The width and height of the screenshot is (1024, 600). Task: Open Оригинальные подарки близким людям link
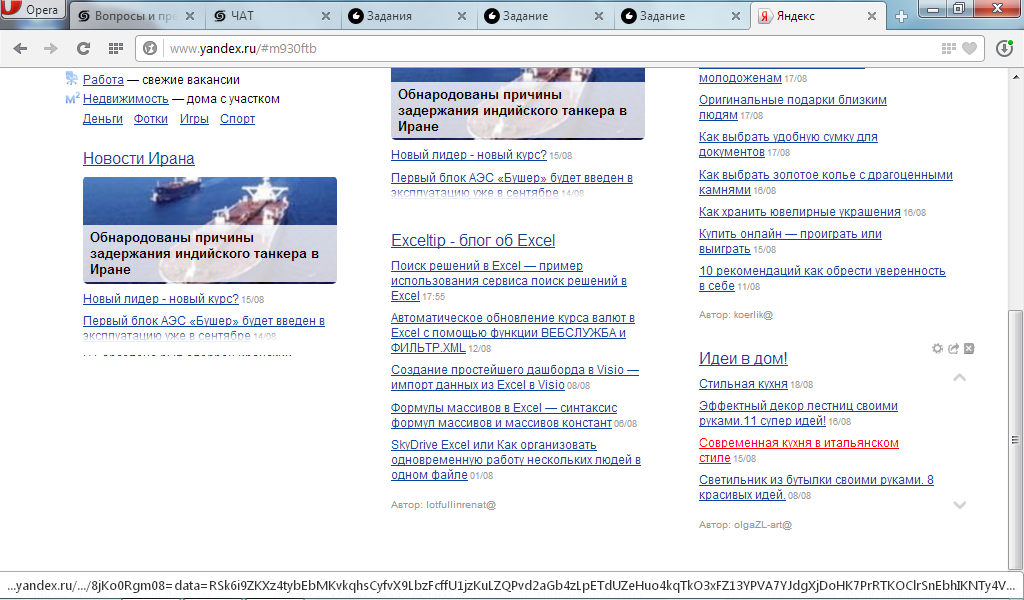[793, 107]
